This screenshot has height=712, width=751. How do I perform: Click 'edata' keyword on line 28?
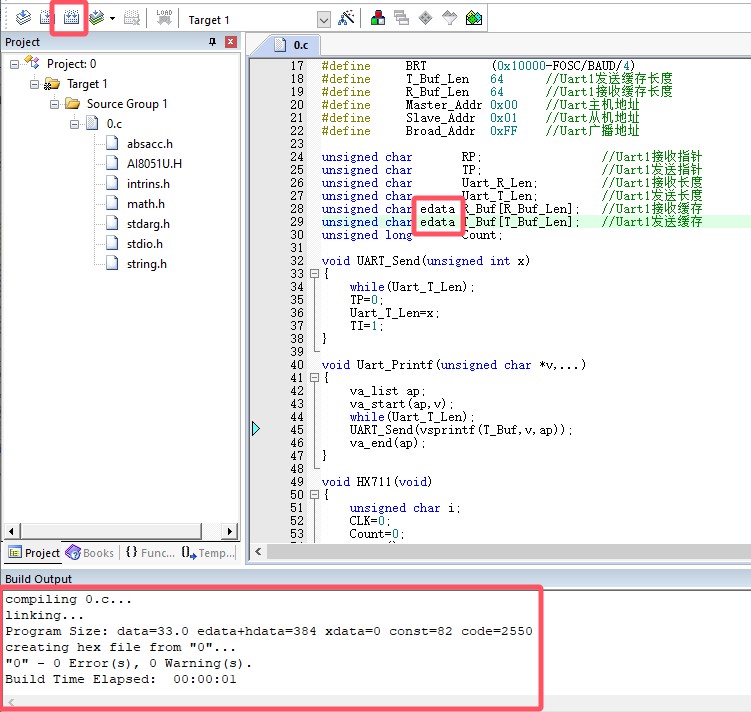point(437,209)
